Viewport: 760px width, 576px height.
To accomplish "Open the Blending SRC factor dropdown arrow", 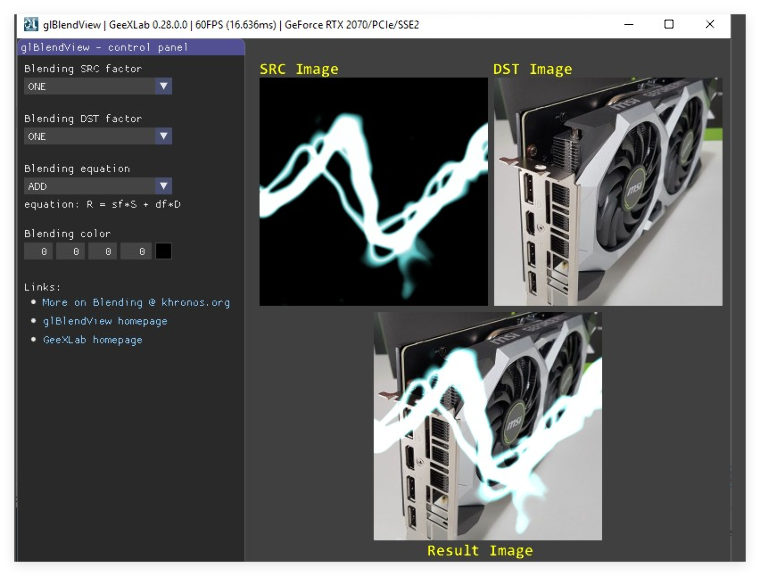I will coord(164,86).
